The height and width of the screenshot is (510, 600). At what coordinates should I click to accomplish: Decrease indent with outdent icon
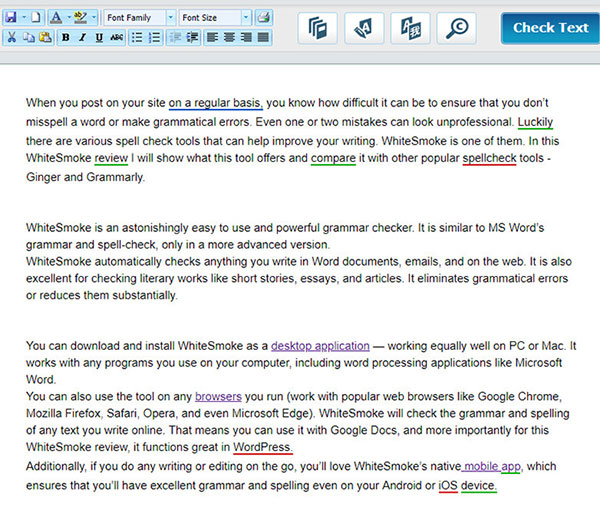pyautogui.click(x=175, y=37)
